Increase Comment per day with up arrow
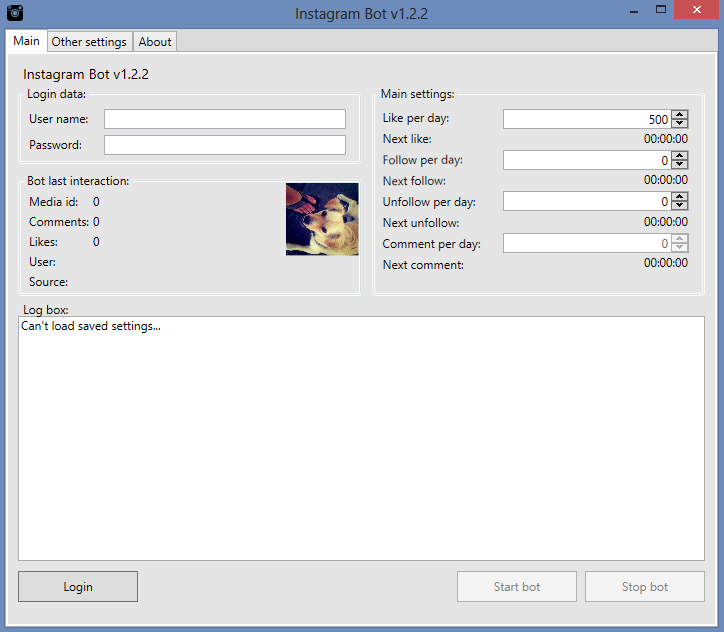724x632 pixels. [x=680, y=238]
